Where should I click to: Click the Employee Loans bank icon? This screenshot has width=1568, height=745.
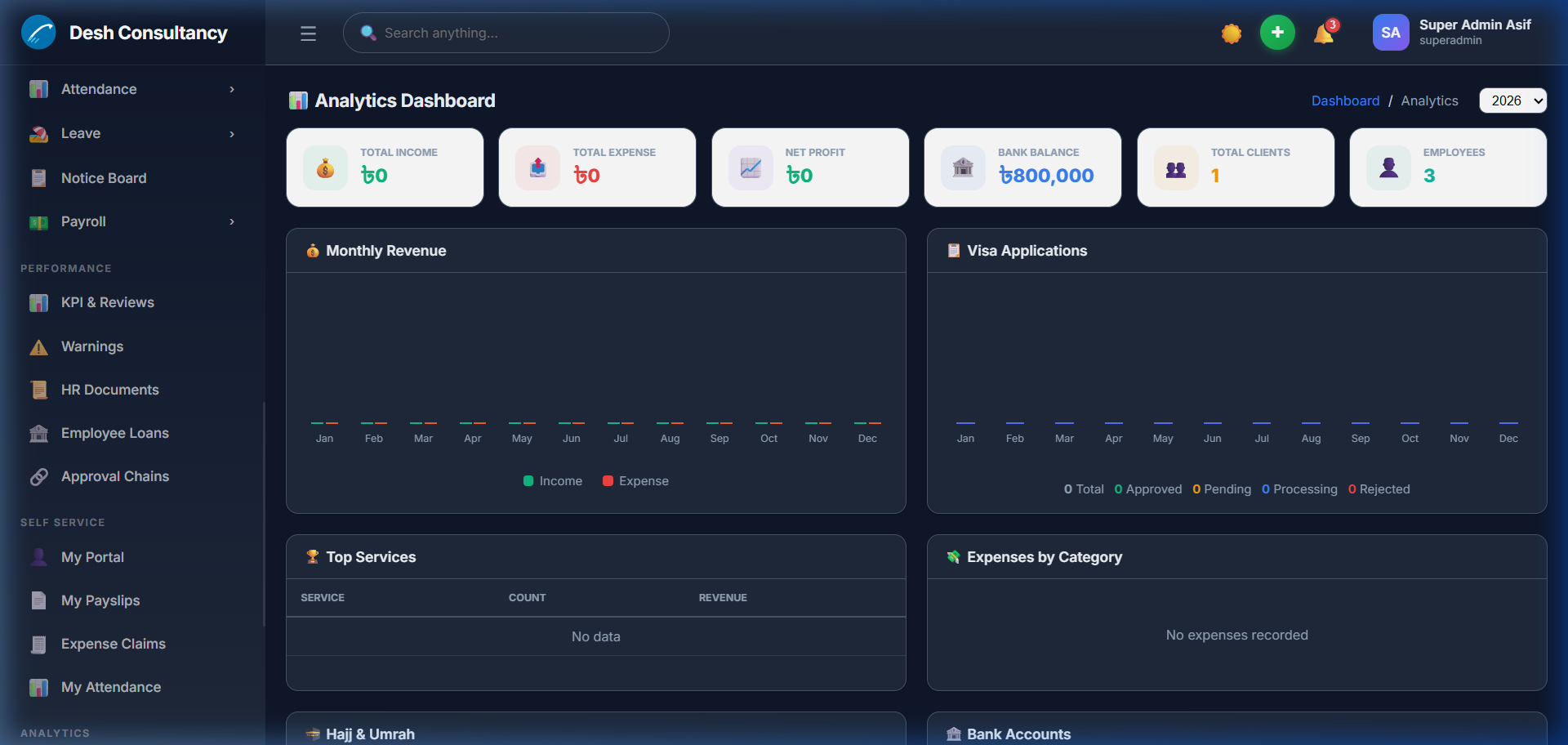click(x=38, y=433)
